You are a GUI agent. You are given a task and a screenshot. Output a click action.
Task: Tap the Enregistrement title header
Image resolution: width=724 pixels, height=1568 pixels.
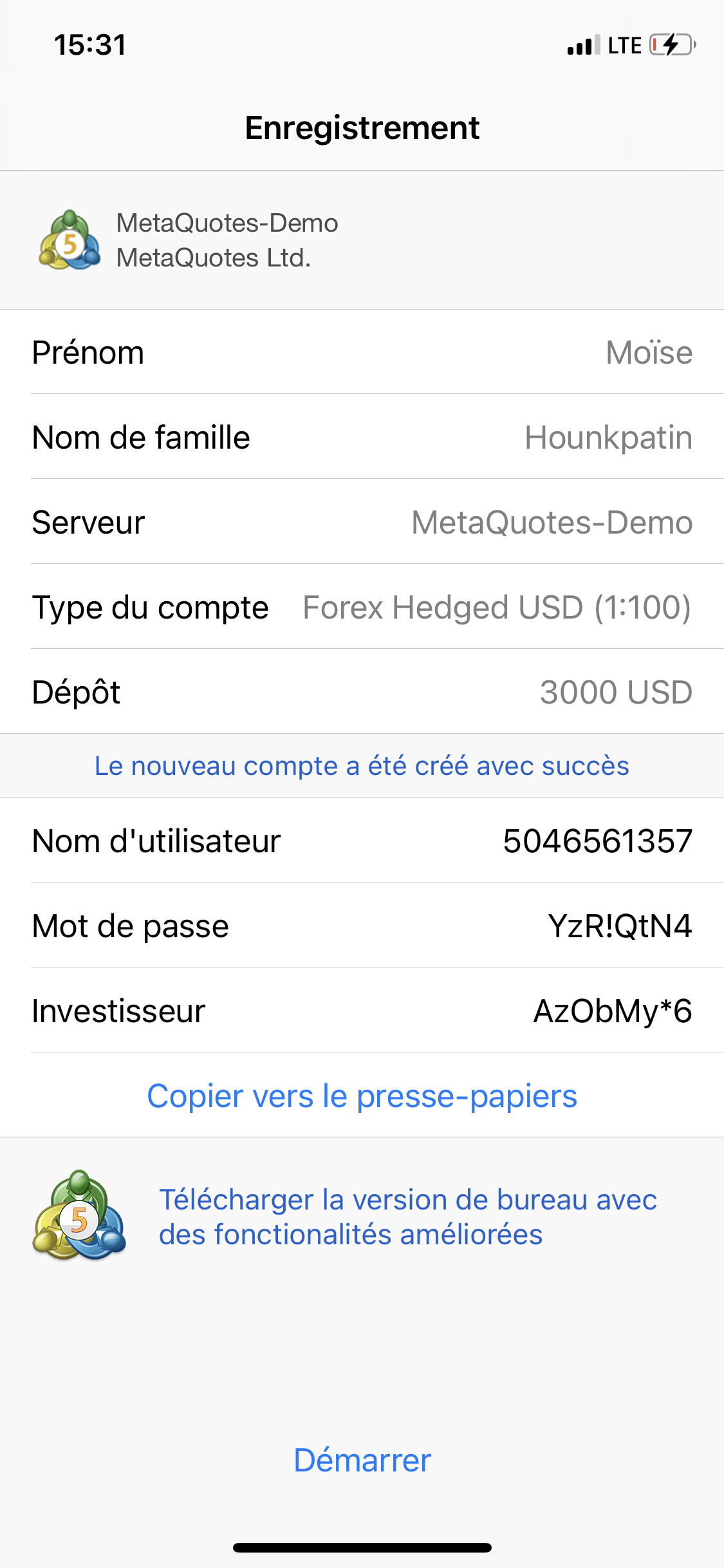[x=362, y=127]
